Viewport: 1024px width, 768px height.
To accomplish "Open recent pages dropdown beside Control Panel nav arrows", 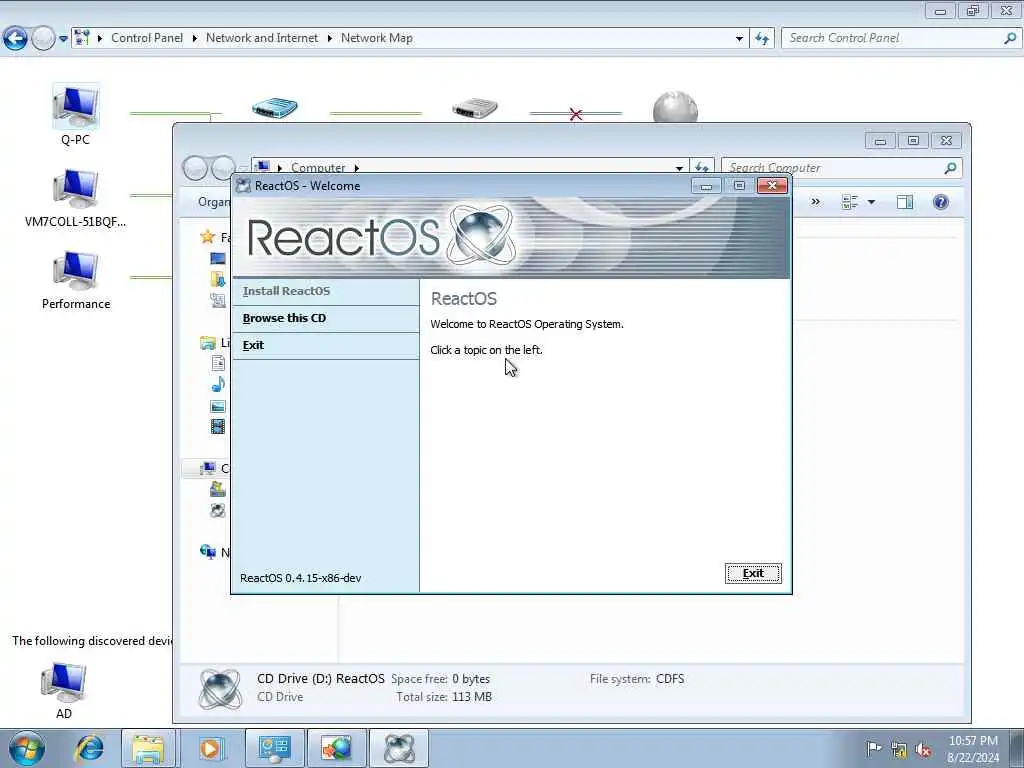I will [63, 39].
